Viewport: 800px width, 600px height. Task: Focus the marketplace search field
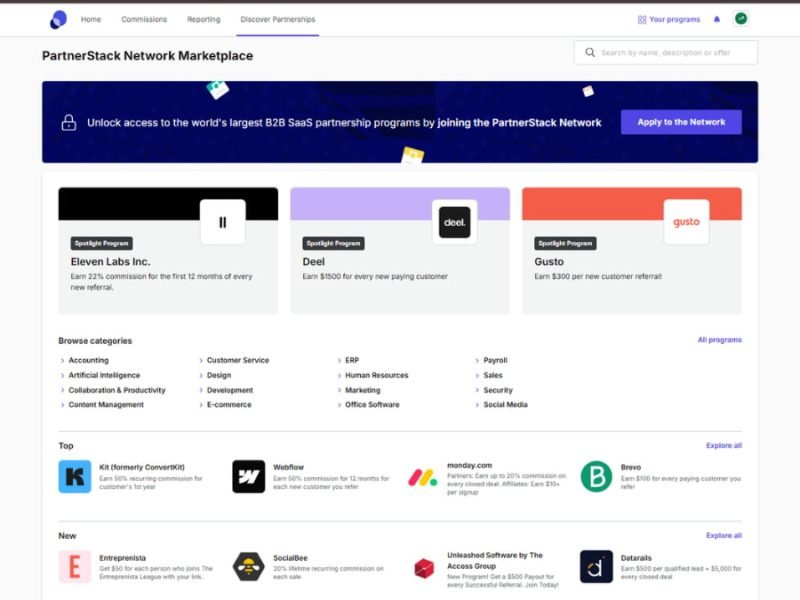(x=666, y=53)
